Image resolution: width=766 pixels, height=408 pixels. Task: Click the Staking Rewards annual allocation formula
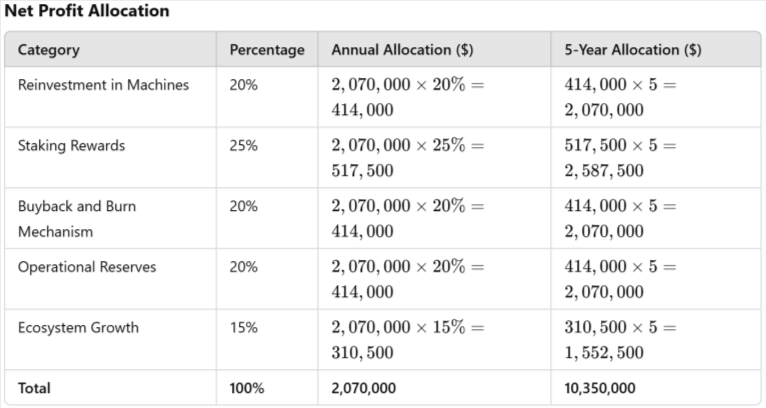coord(407,158)
